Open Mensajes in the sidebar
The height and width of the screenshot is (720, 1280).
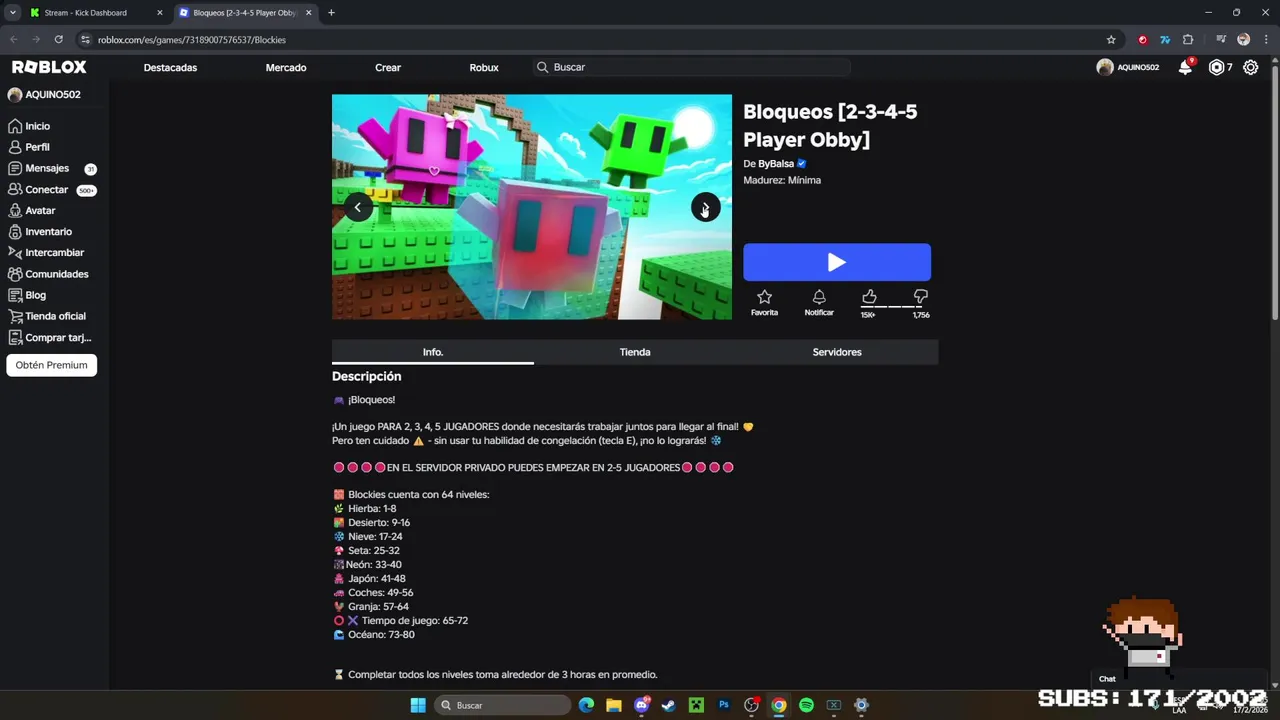point(52,168)
